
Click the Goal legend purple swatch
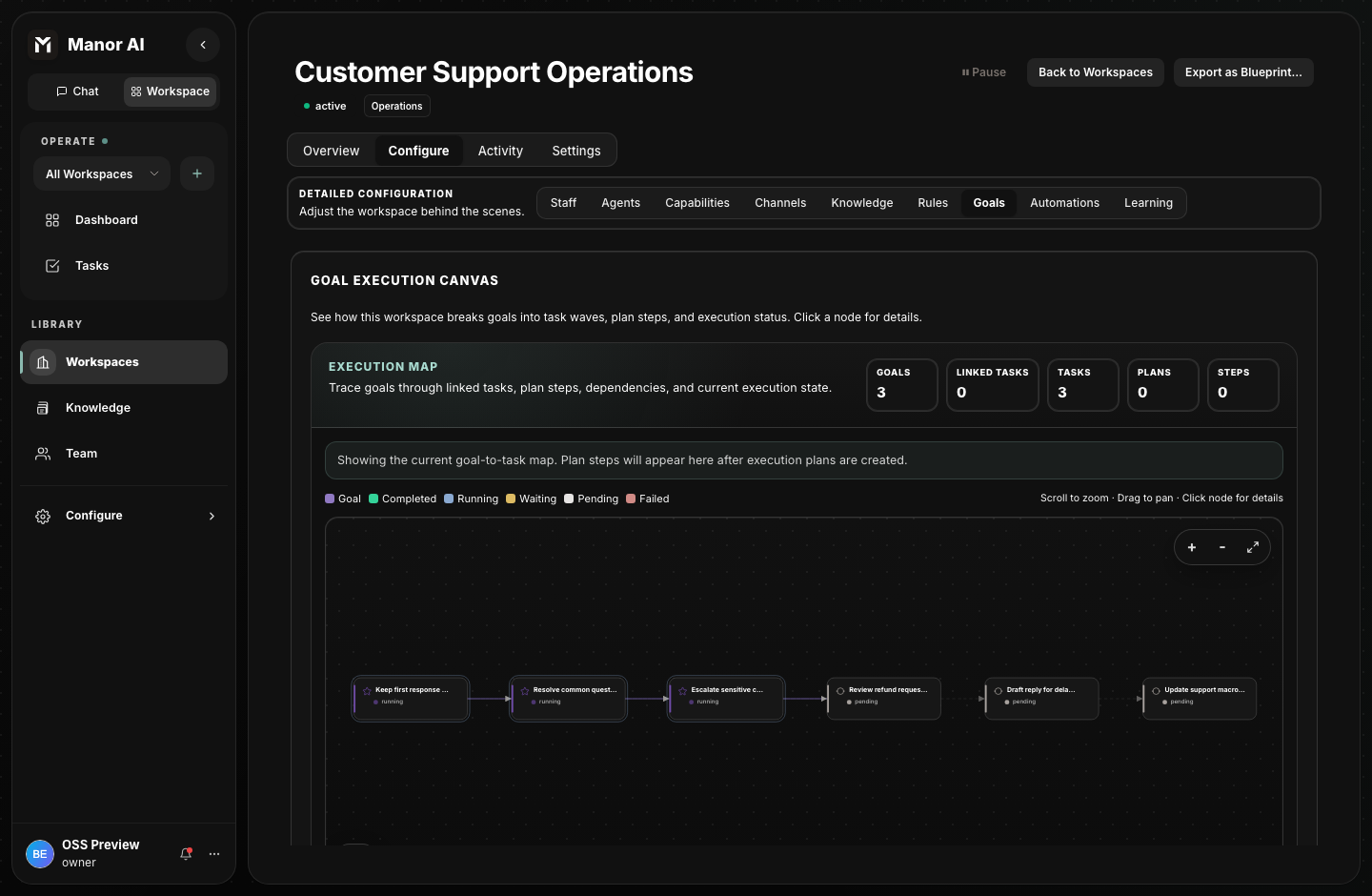tap(330, 499)
